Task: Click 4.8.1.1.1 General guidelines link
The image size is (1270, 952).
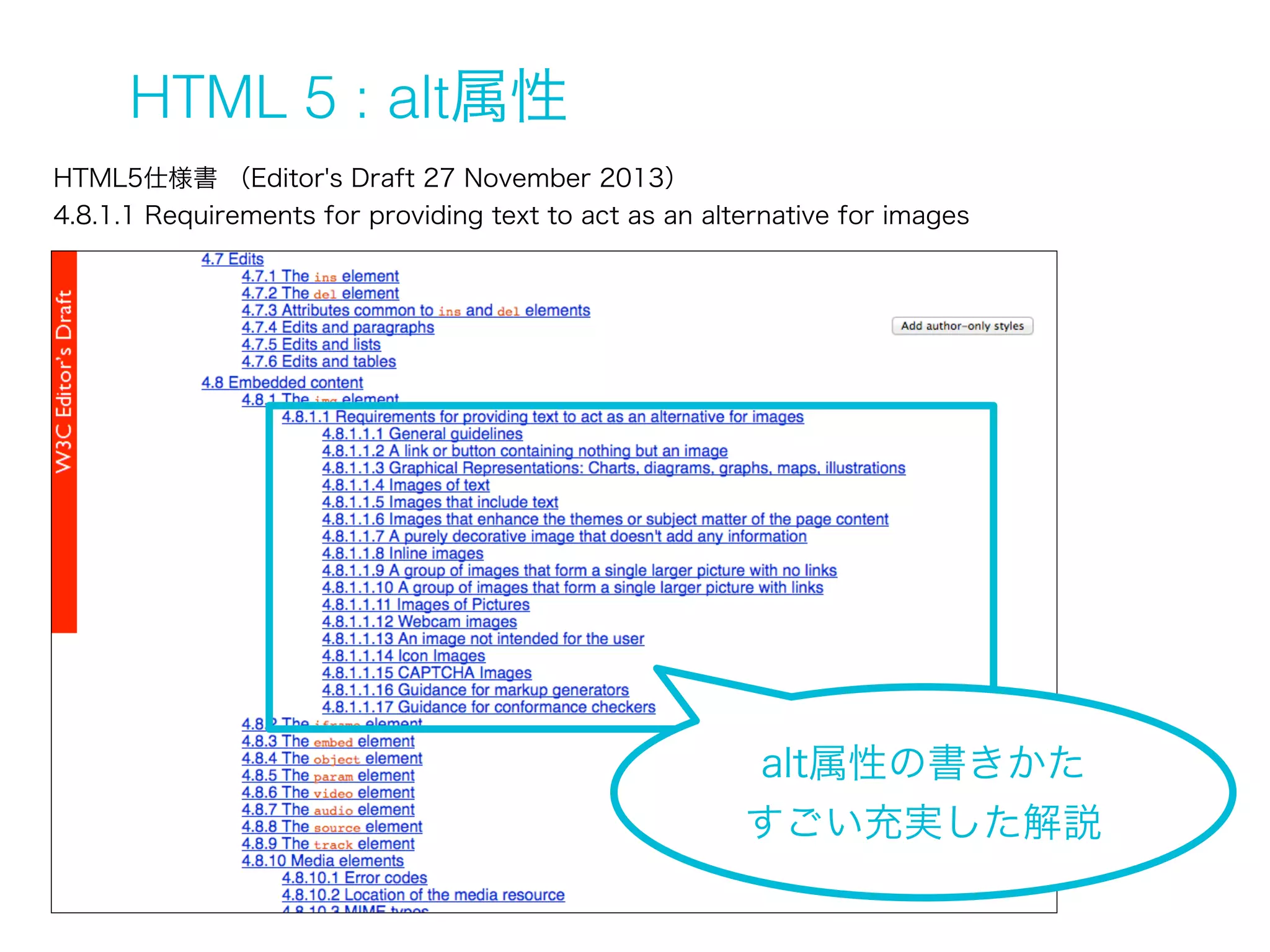Action: tap(422, 434)
